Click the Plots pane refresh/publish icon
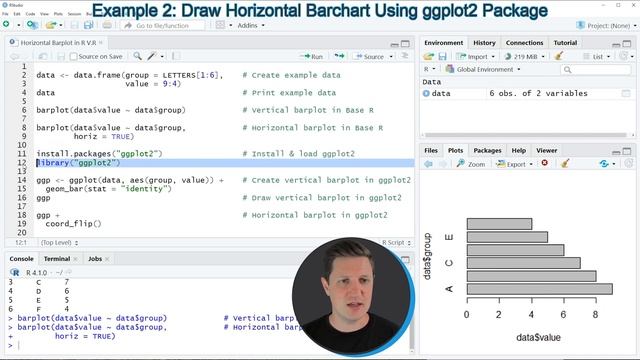 (604, 164)
